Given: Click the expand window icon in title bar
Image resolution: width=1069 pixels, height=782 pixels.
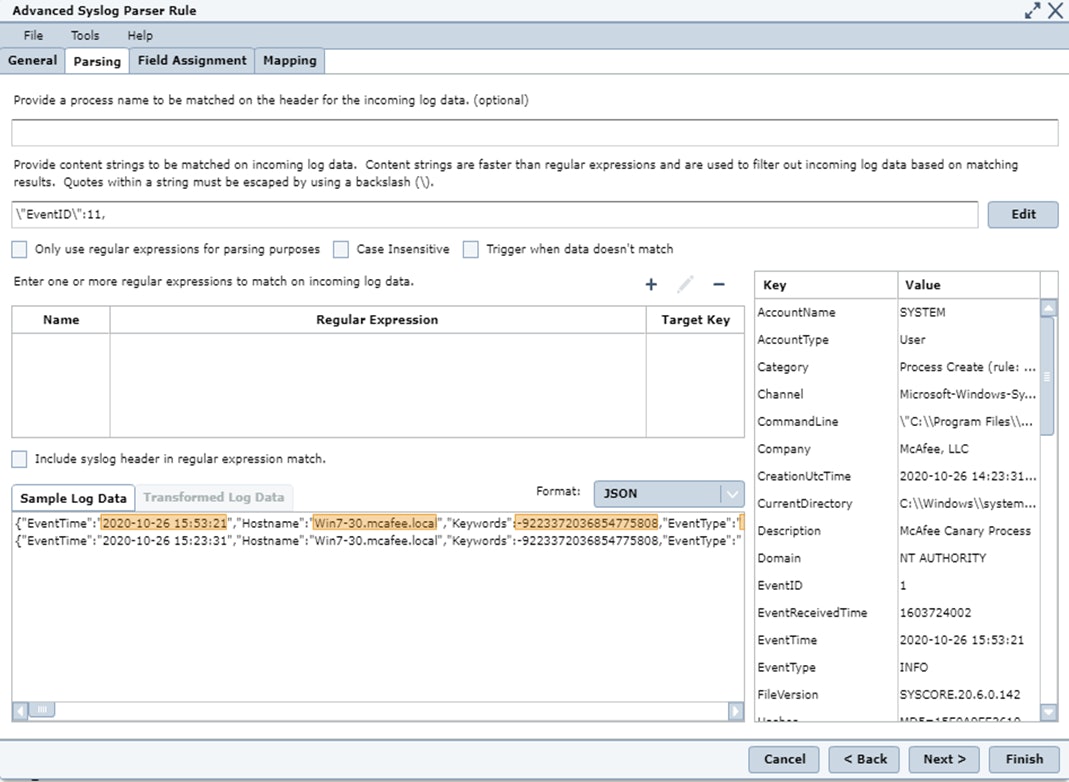Looking at the screenshot, I should pyautogui.click(x=1033, y=11).
